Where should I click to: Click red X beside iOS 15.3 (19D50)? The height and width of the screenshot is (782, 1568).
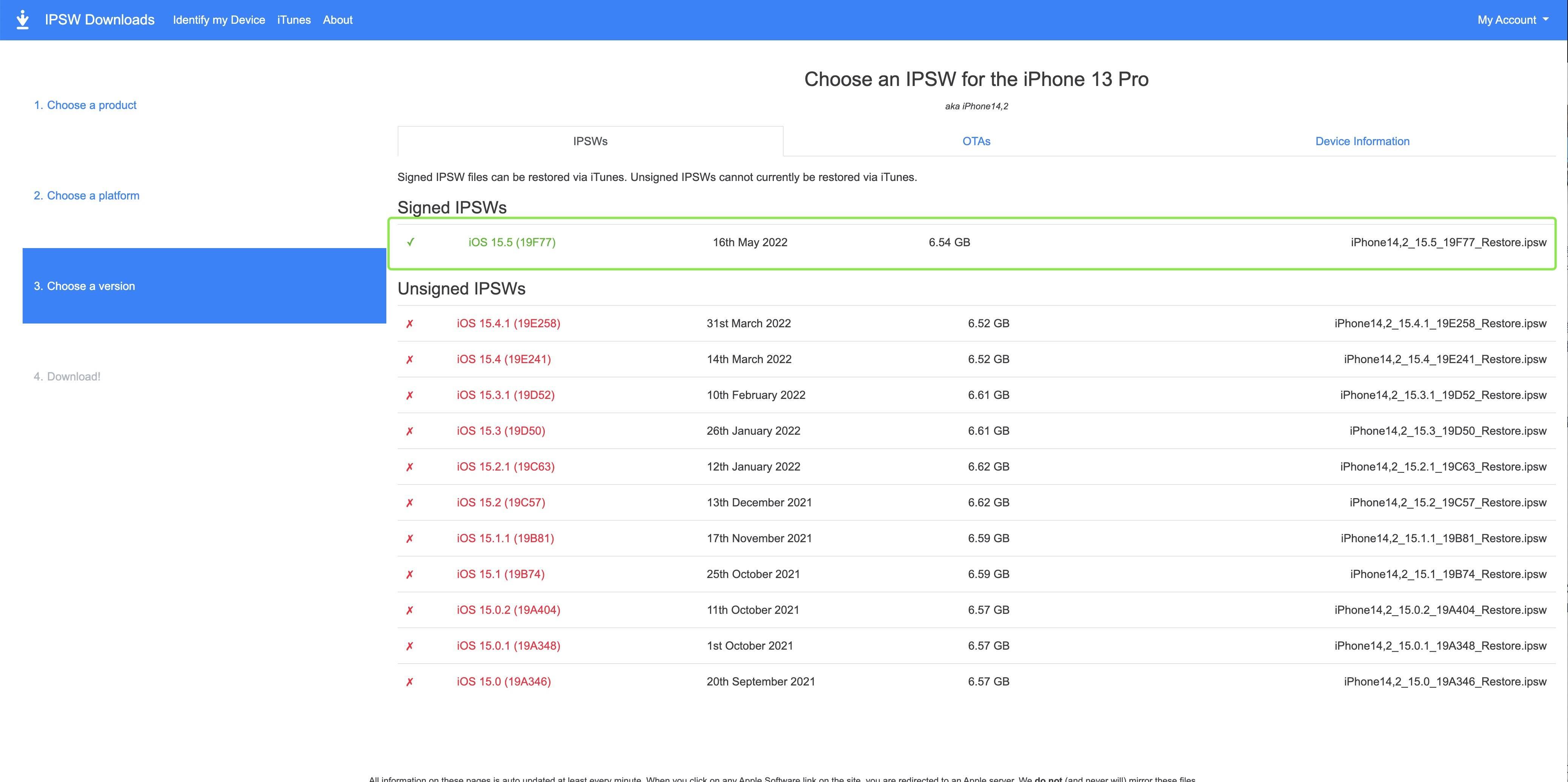(410, 431)
